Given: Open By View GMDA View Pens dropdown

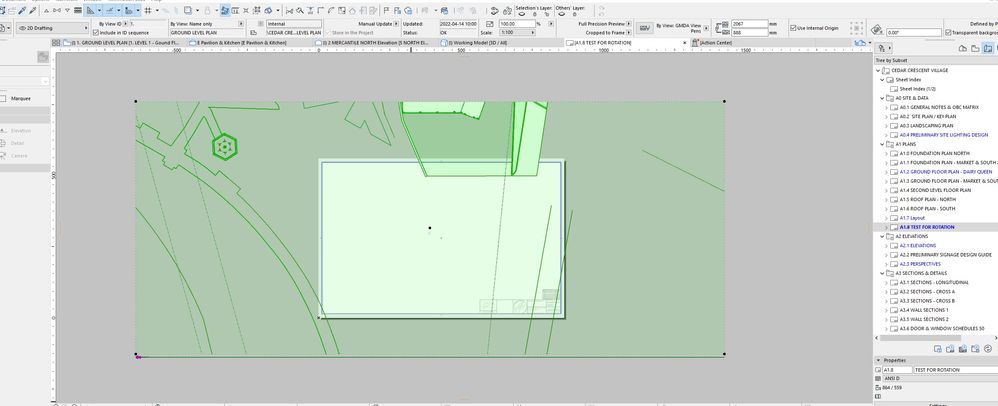Looking at the screenshot, I should [x=706, y=28].
